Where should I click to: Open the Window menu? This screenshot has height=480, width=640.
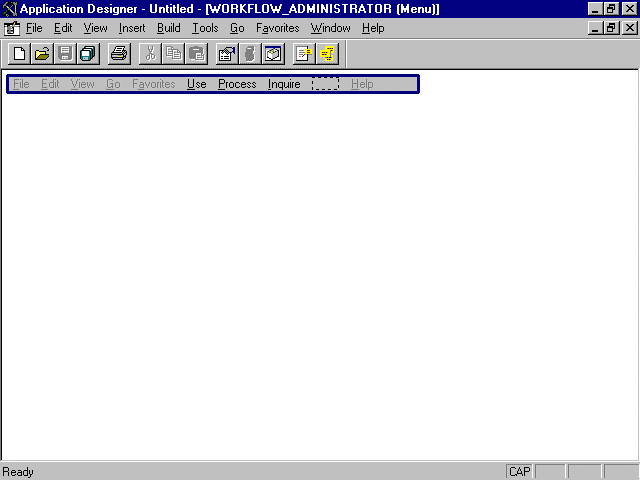(x=331, y=28)
